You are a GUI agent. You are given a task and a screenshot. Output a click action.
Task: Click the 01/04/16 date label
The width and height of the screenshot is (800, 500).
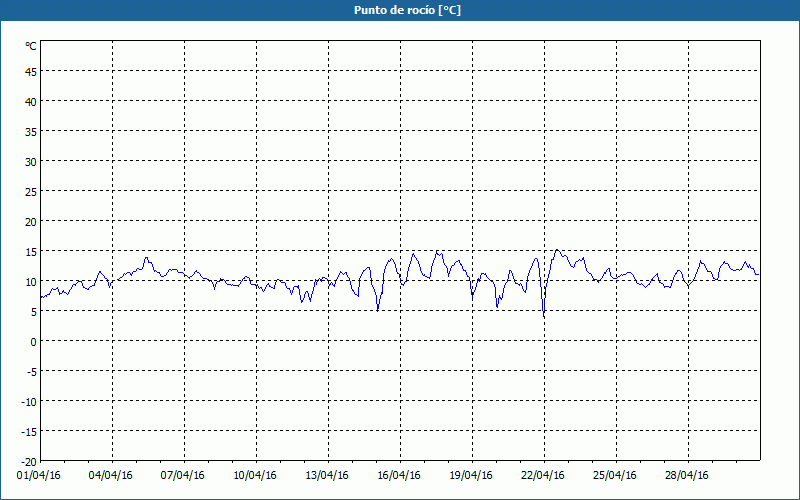tap(39, 476)
